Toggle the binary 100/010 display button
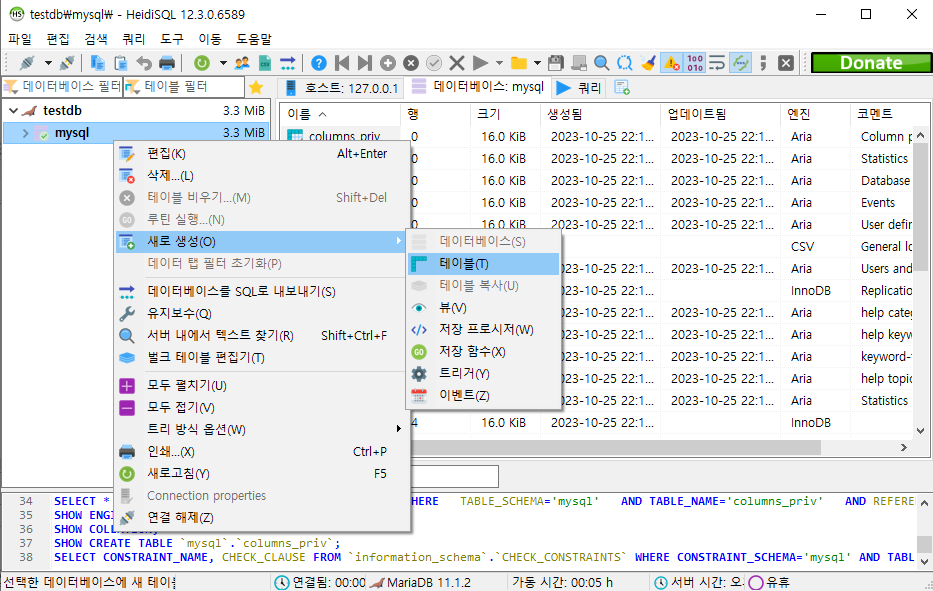The width and height of the screenshot is (933, 591). click(694, 62)
